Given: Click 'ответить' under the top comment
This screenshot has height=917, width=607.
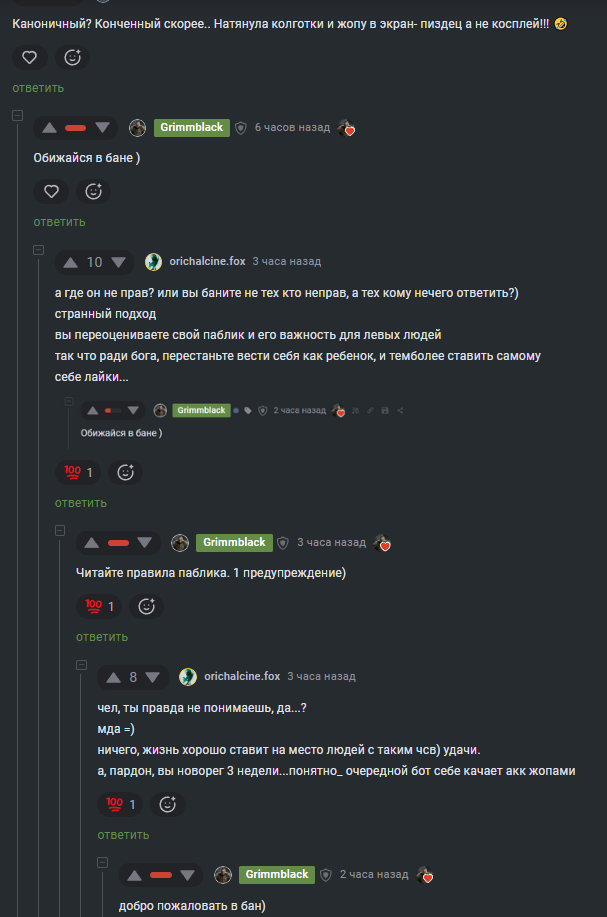Looking at the screenshot, I should point(38,88).
